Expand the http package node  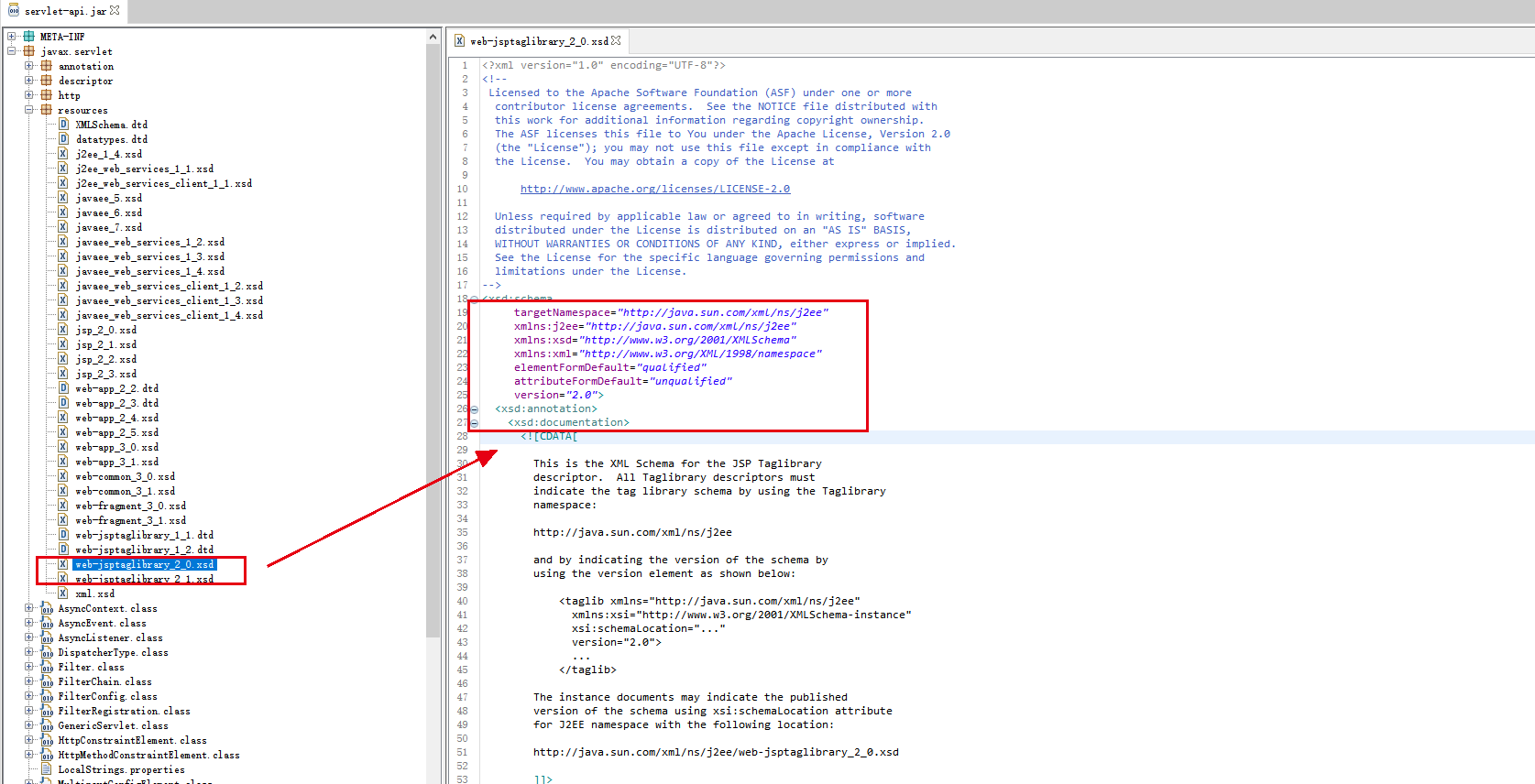29,95
